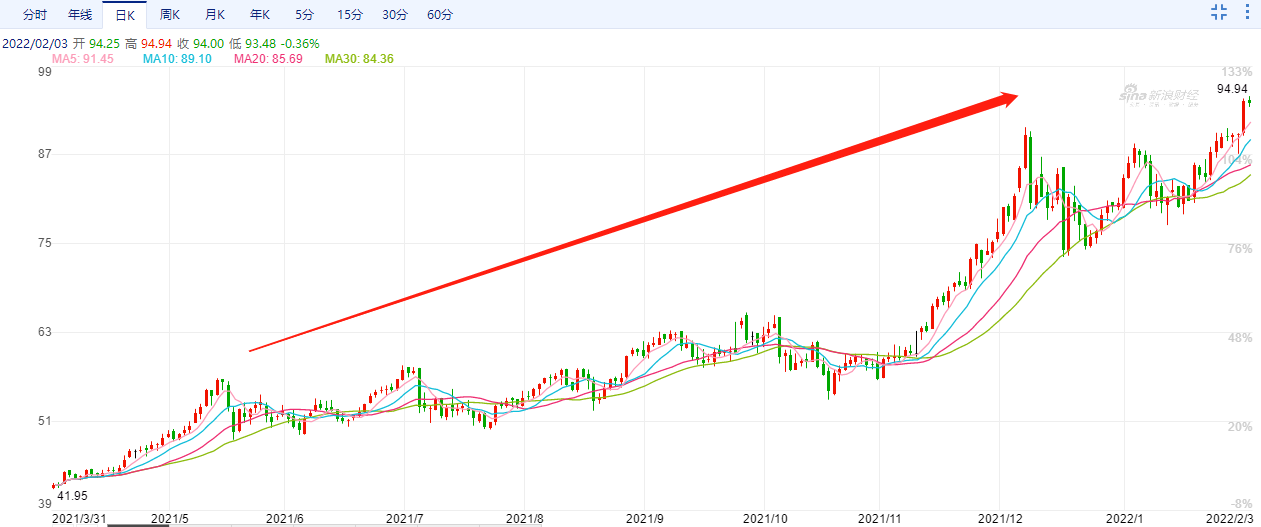Viewport: 1261px width, 527px height.
Task: Open the 60分 interval chart
Action: tap(440, 15)
